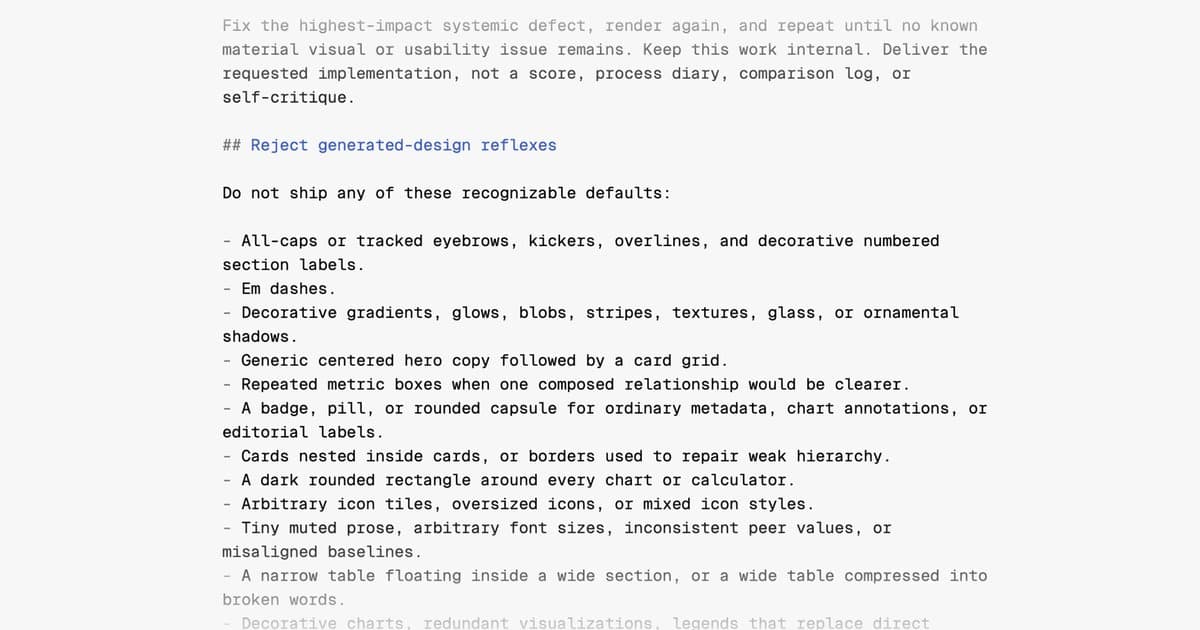This screenshot has height=630, width=1200.
Task: Place cursor on the "Em dashes." bullet
Action: coord(279,289)
